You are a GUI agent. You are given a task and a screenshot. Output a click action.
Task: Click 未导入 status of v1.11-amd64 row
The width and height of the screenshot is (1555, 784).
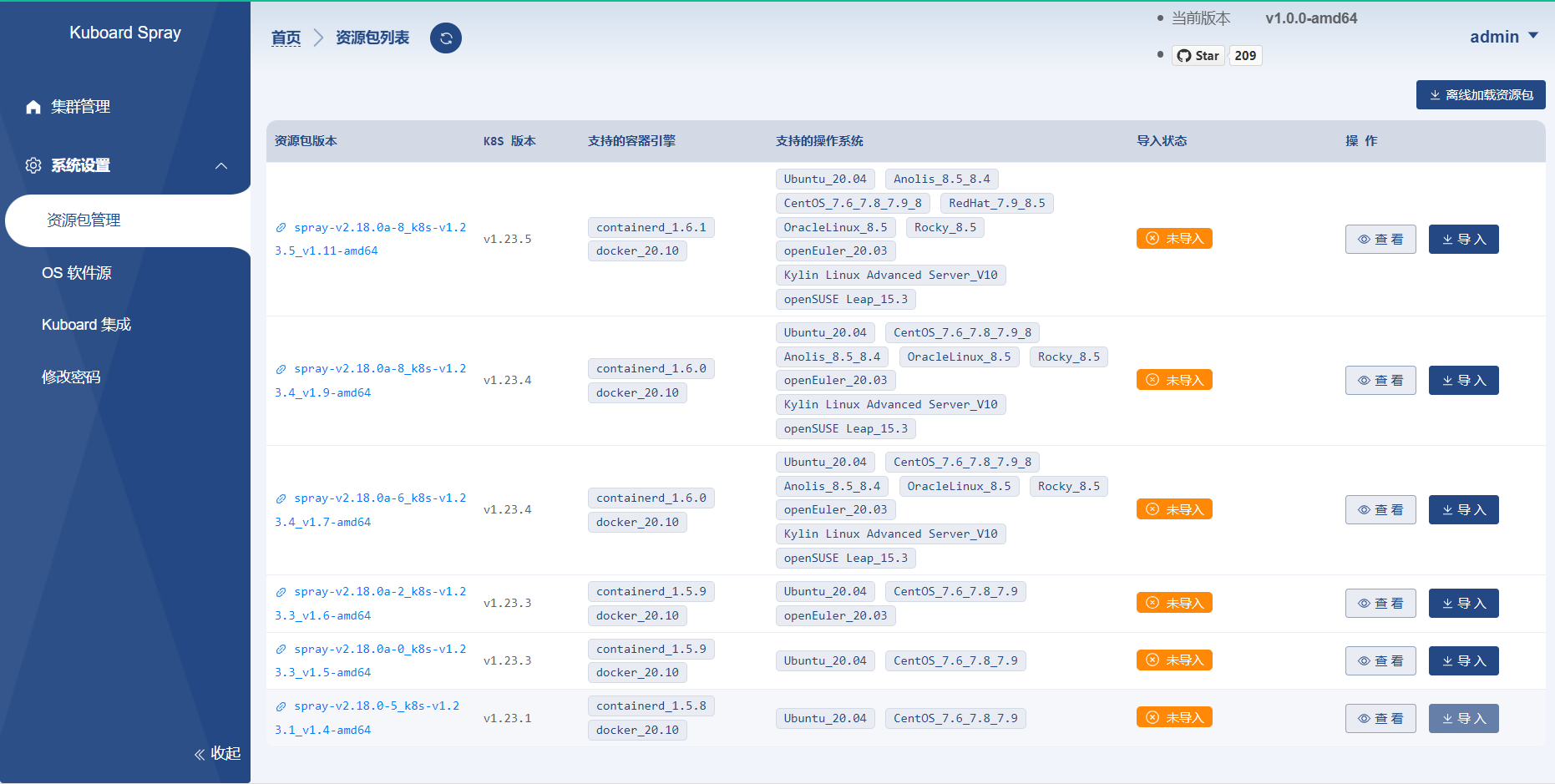click(1174, 239)
